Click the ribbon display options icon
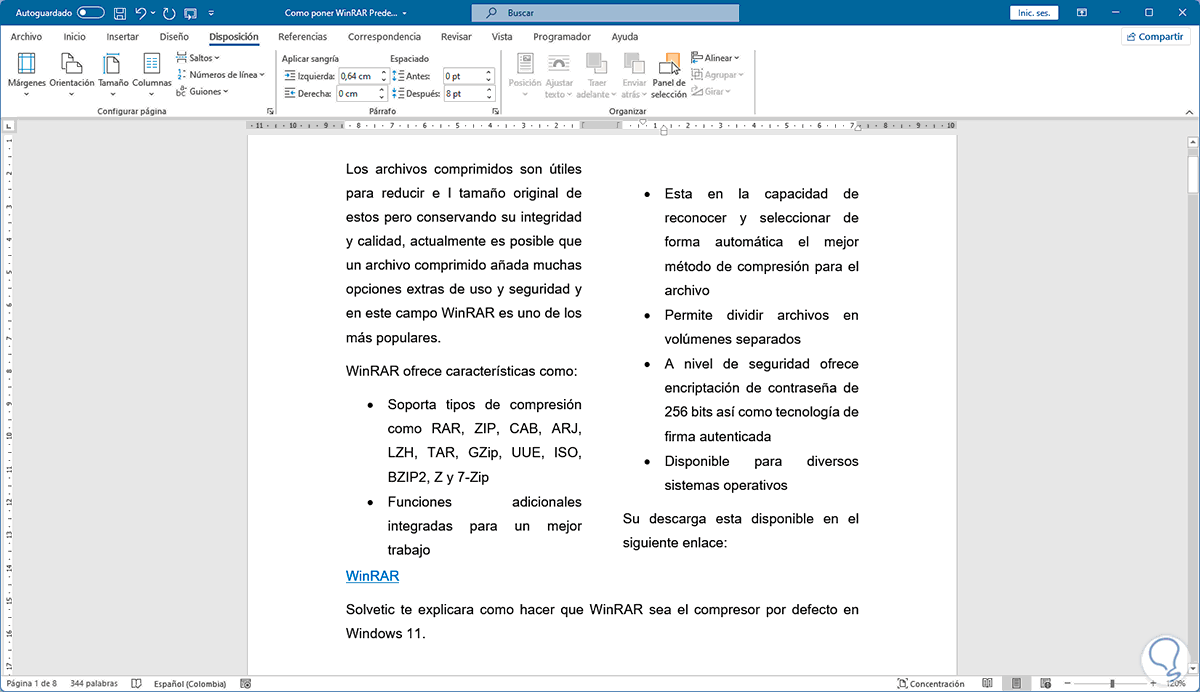 click(1082, 13)
